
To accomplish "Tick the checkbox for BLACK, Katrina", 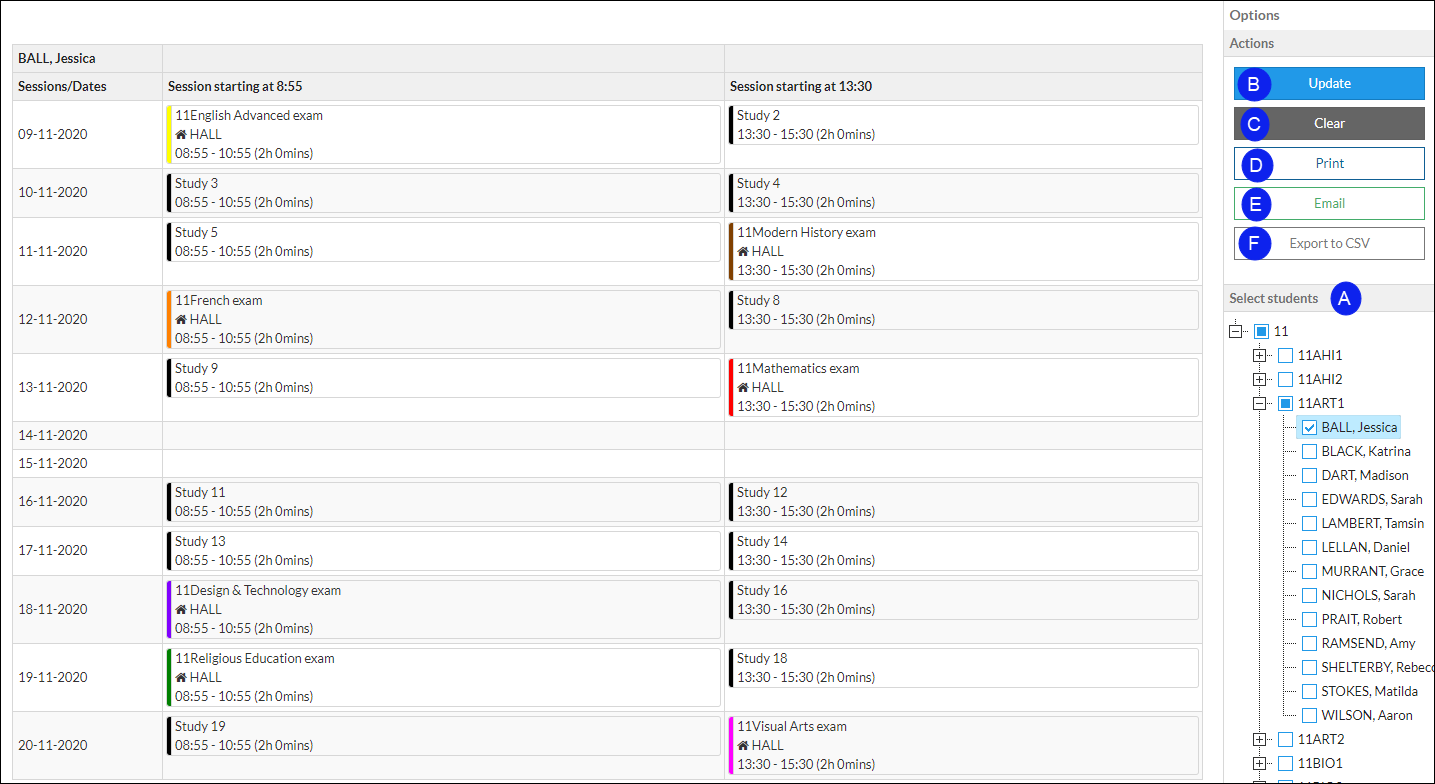I will [1309, 451].
